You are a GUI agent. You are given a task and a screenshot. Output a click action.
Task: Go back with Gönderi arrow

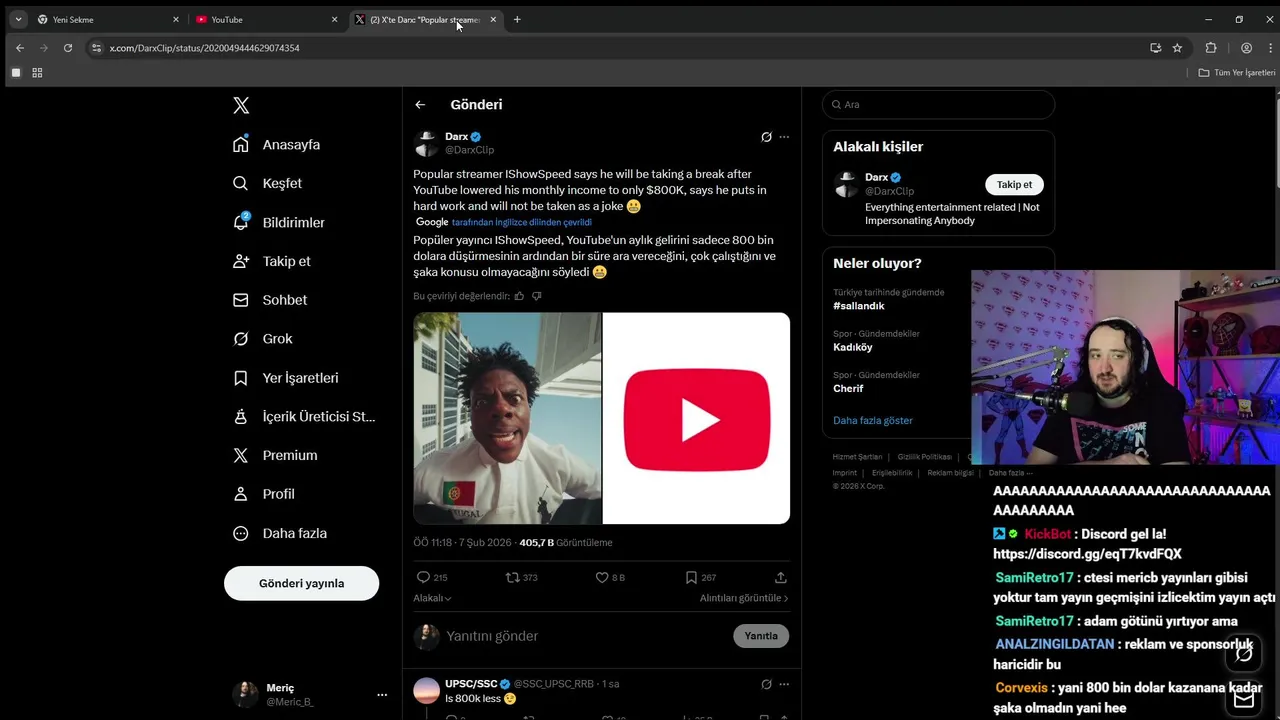(x=420, y=104)
